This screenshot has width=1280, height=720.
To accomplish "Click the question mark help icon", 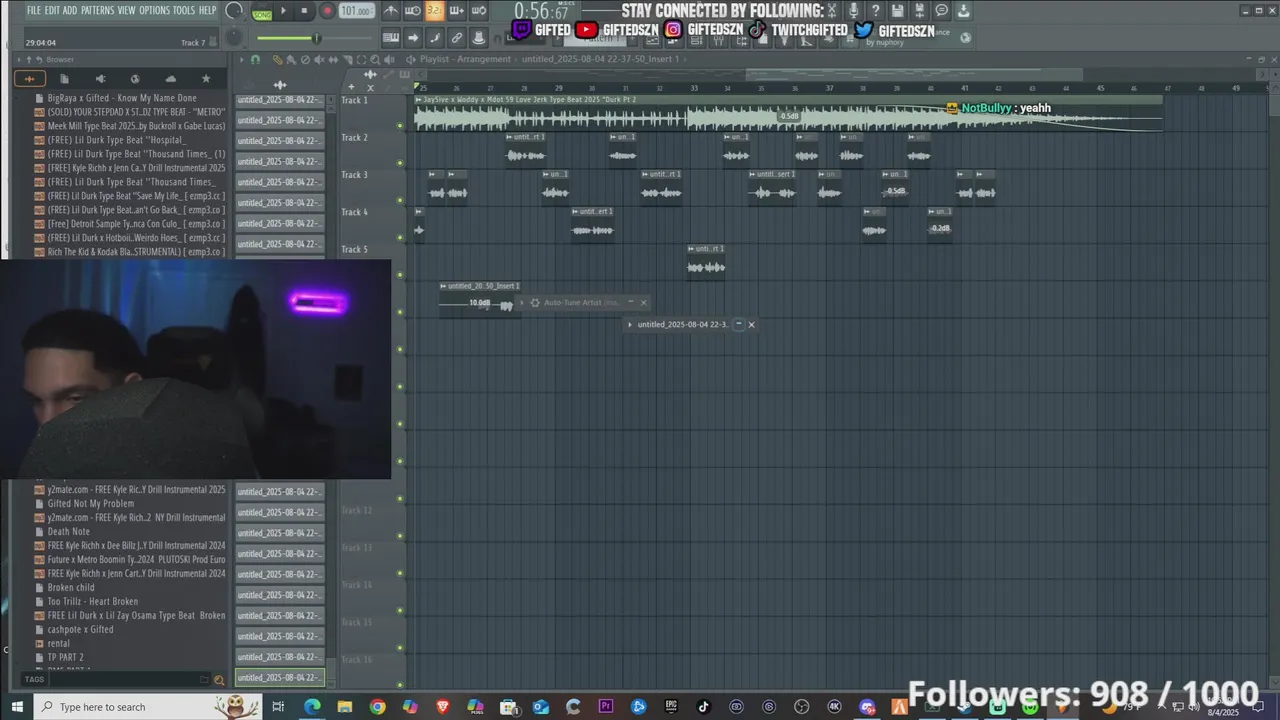I will pyautogui.click(x=875, y=11).
